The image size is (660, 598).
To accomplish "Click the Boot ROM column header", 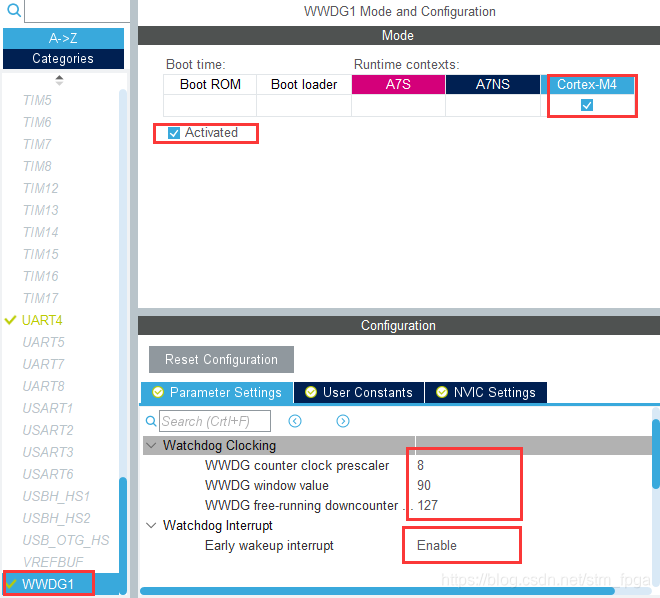I will tap(210, 85).
